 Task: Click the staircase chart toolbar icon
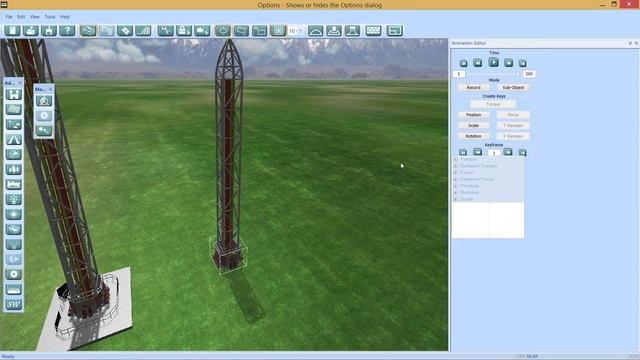point(143,31)
